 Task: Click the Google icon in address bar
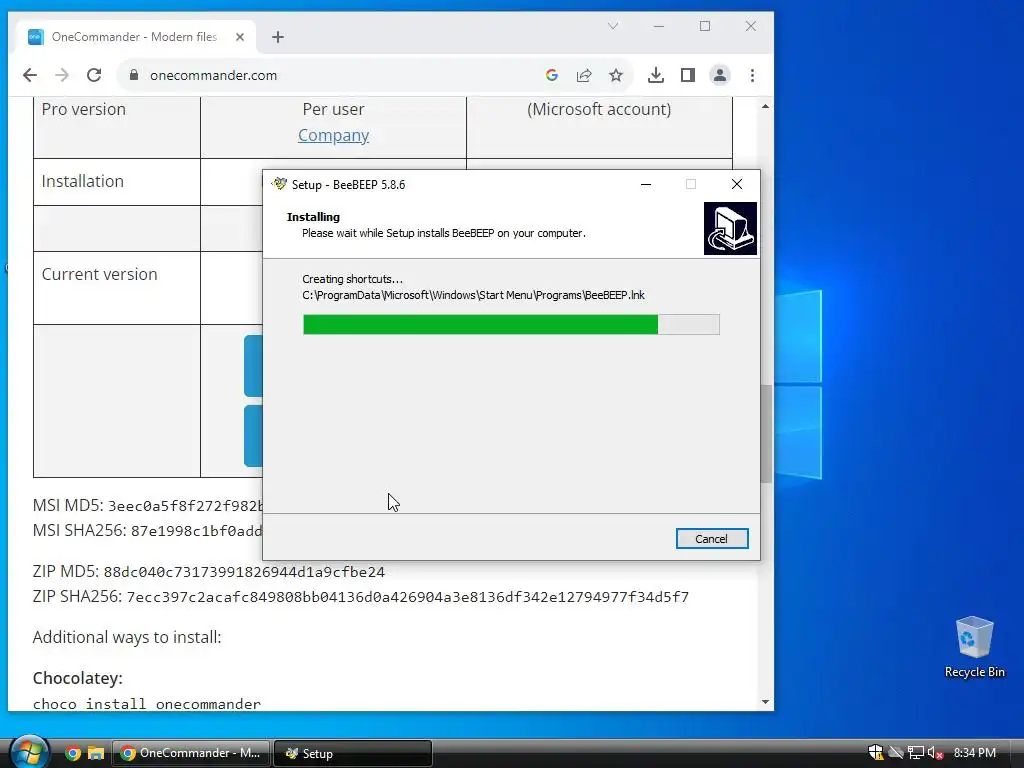(x=552, y=75)
